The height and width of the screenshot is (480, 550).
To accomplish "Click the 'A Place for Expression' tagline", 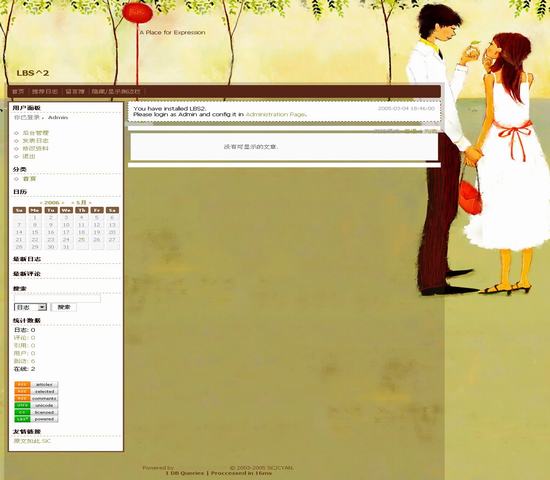I will [172, 32].
